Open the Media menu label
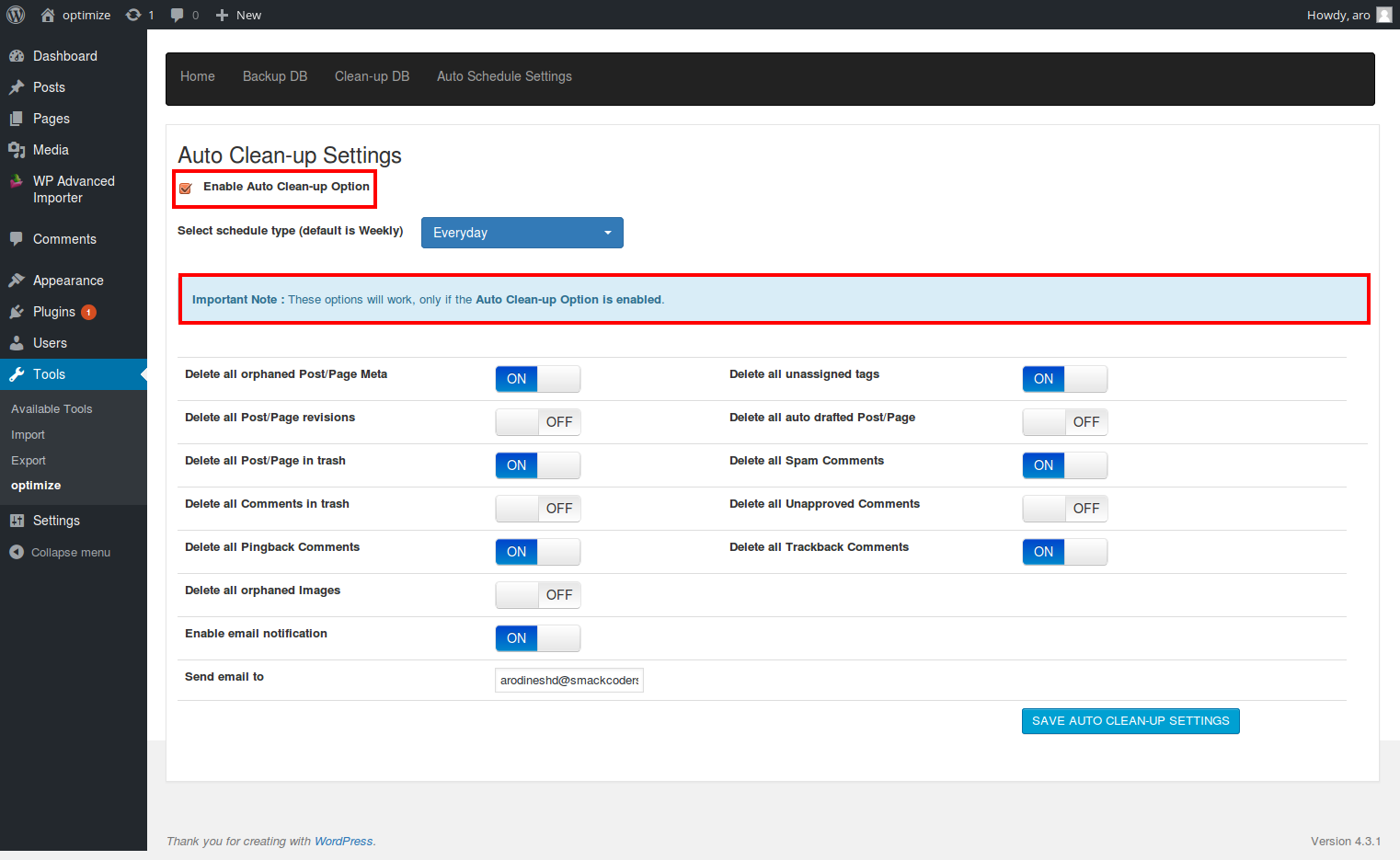The image size is (1400, 860). point(51,150)
